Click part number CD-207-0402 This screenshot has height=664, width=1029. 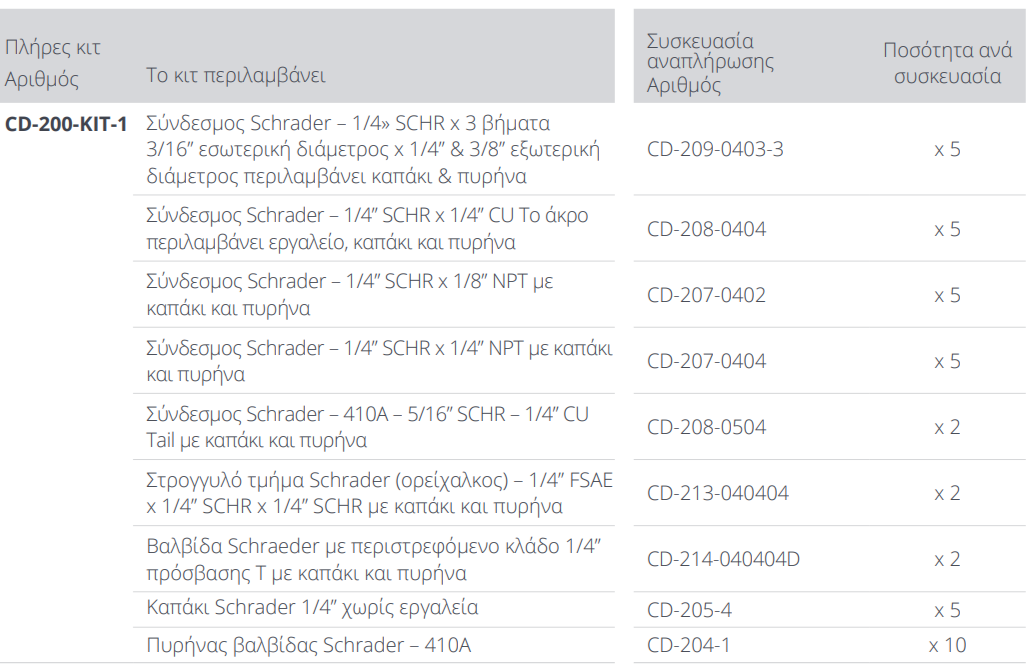pyautogui.click(x=706, y=295)
